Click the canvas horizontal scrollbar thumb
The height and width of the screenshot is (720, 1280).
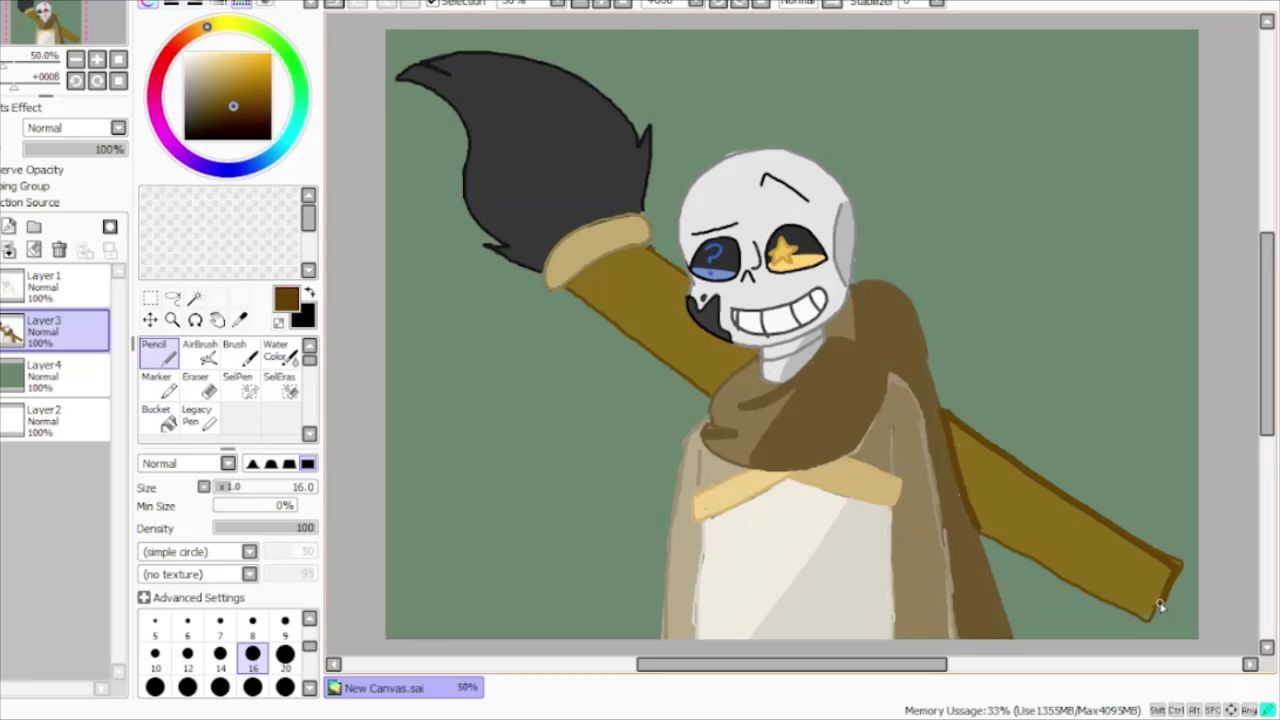pos(792,664)
